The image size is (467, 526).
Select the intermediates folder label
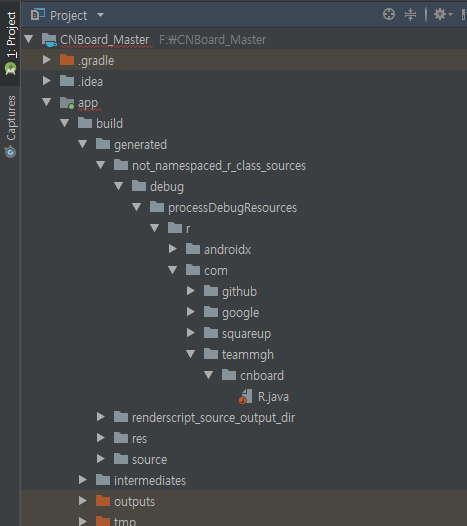pos(150,481)
